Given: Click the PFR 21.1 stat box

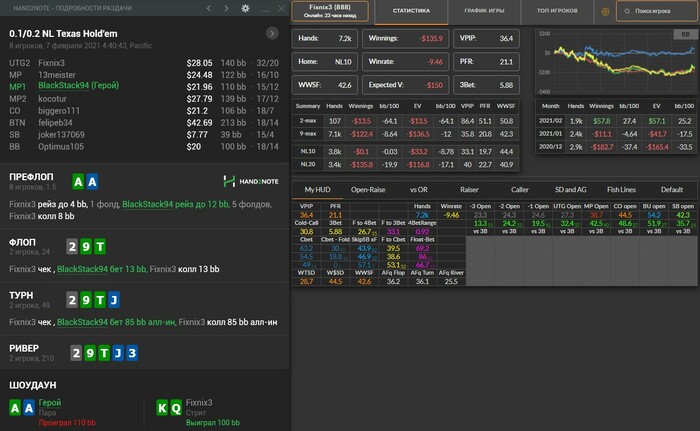Looking at the screenshot, I should 486,62.
